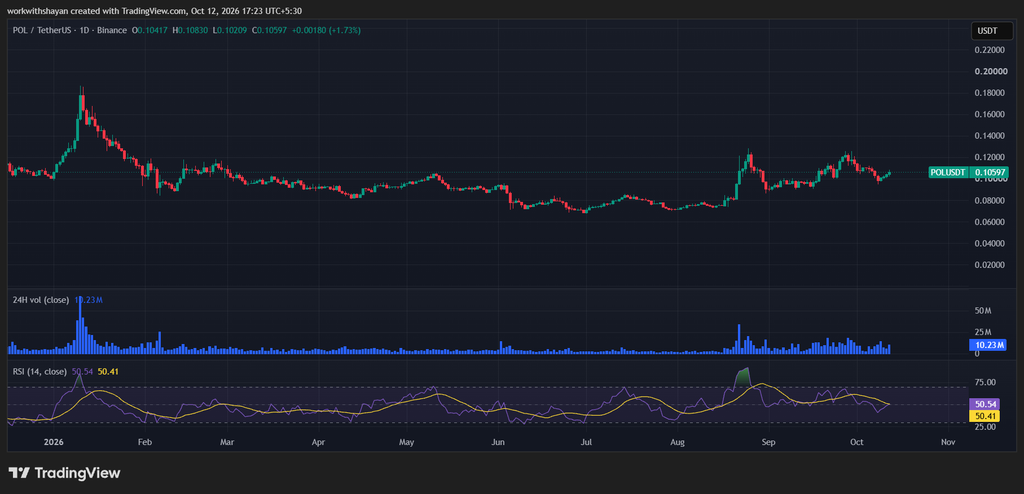Click the Sep time axis label

tap(768, 442)
